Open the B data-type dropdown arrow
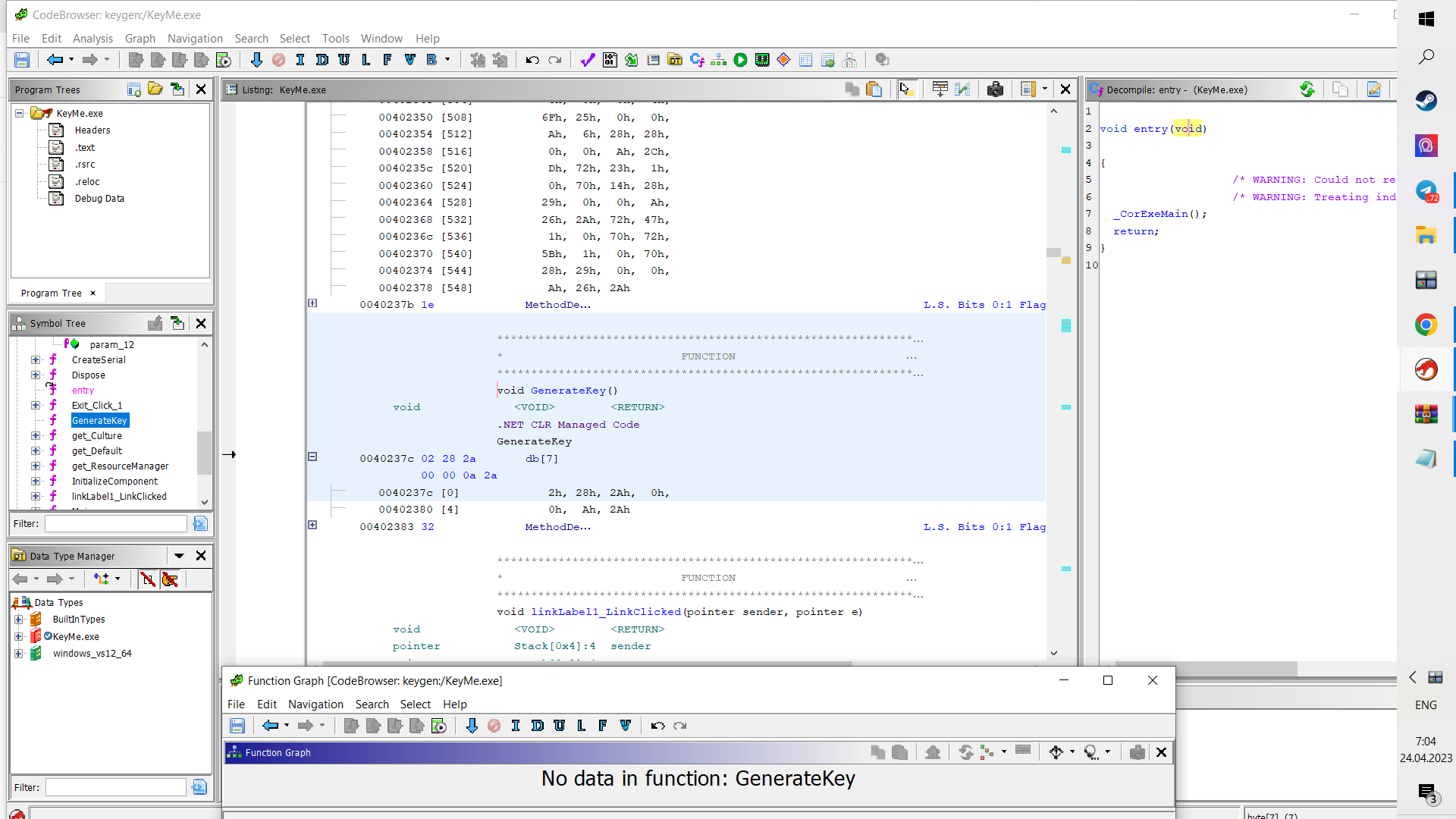 [447, 60]
